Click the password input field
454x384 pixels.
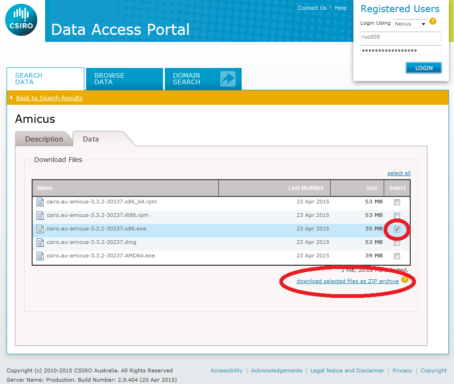pos(401,50)
